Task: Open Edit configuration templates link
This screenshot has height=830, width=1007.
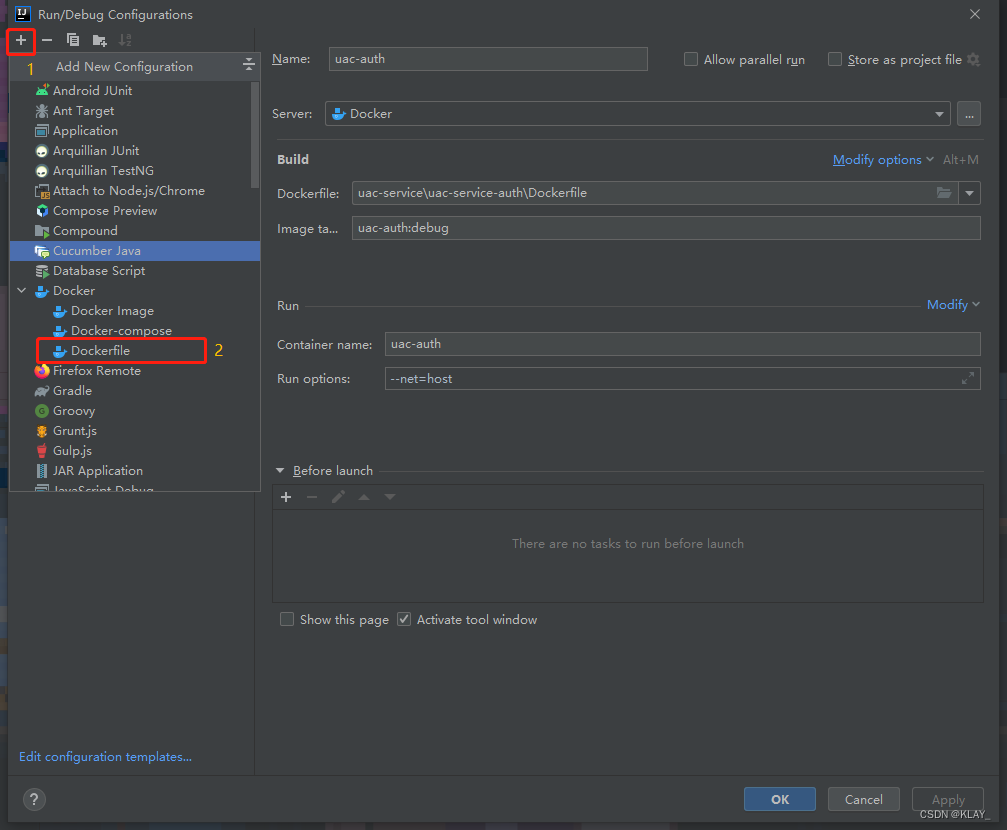Action: coord(105,757)
